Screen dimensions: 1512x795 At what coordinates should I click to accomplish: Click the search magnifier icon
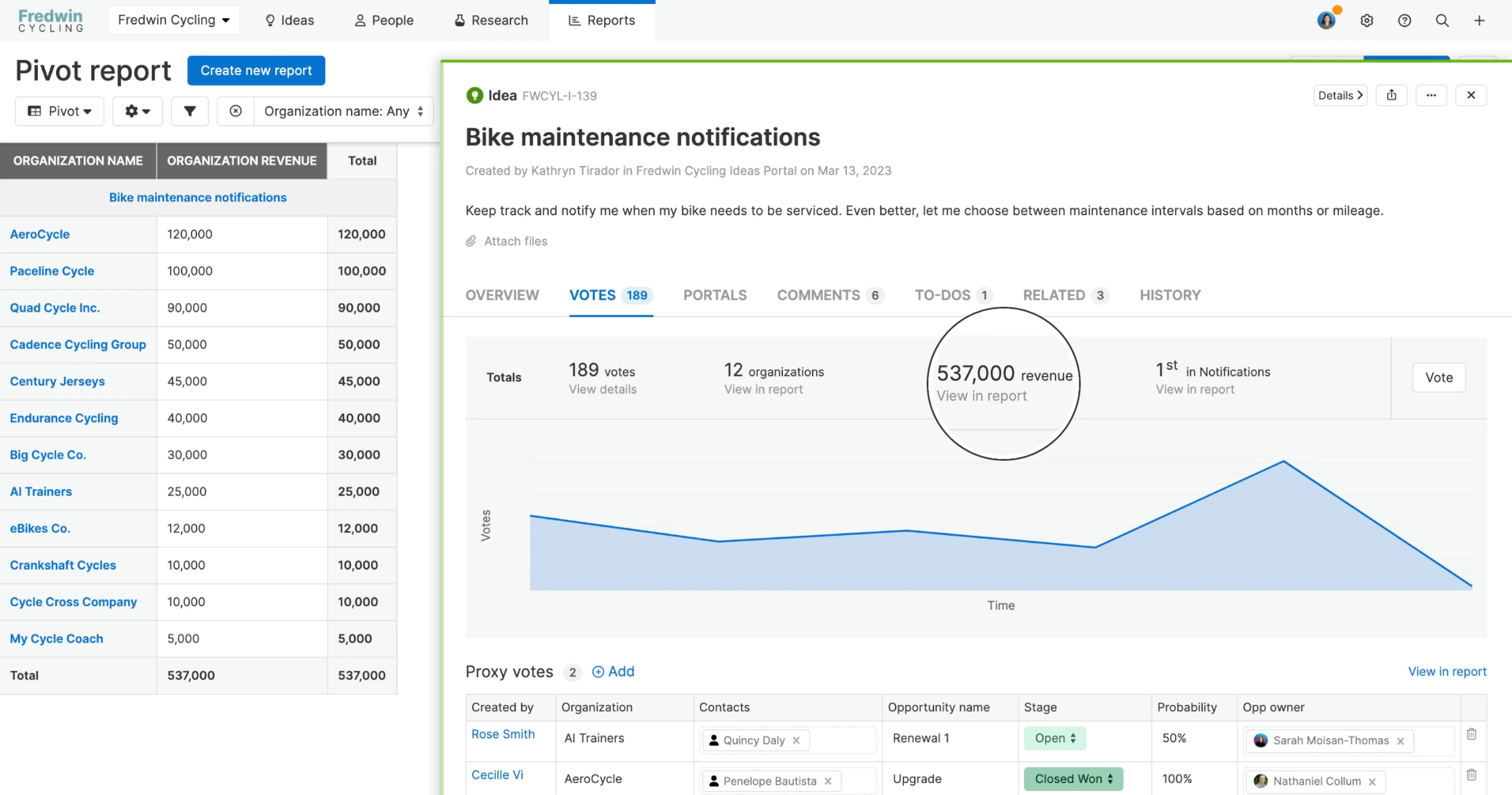[1441, 20]
